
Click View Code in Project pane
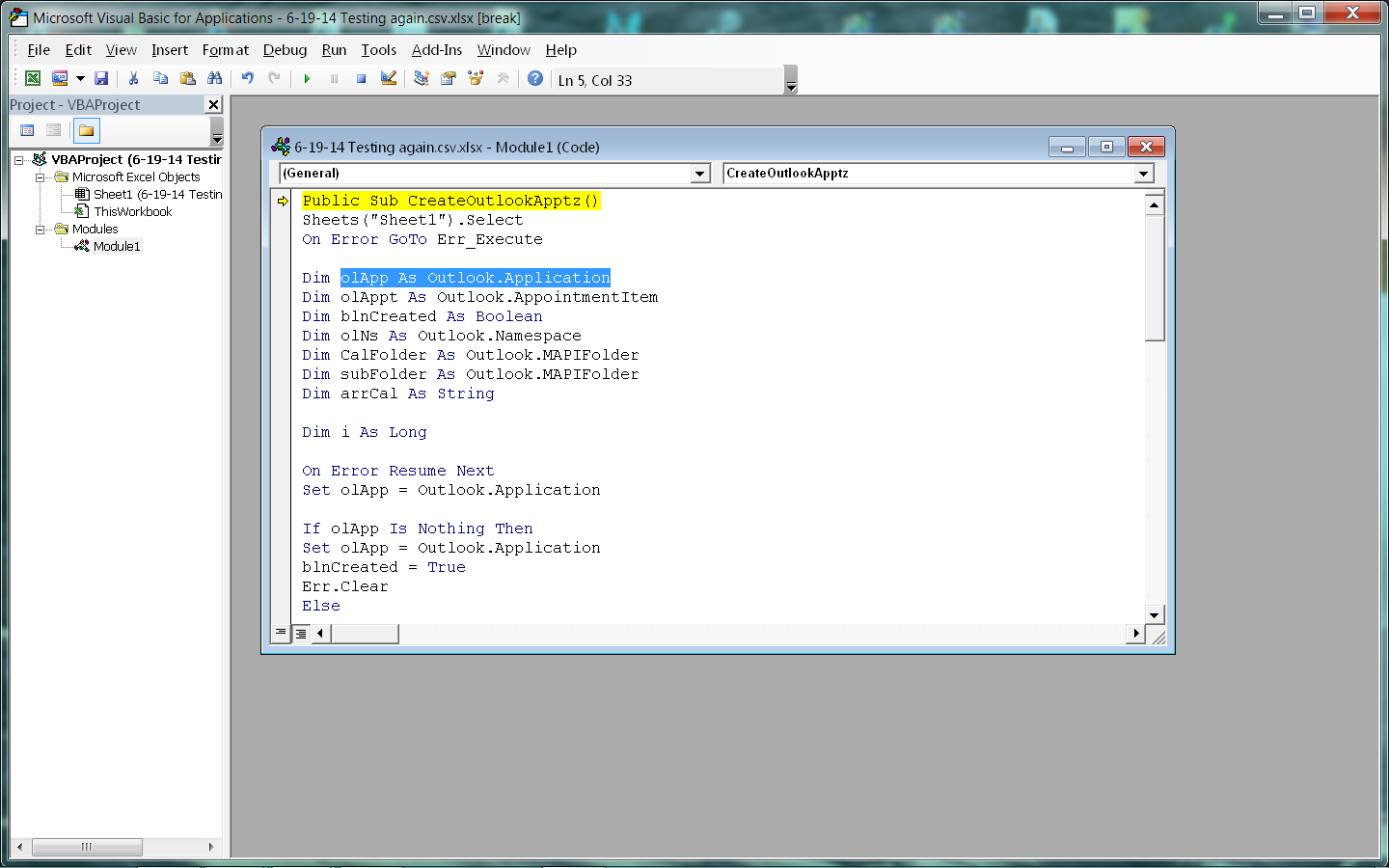click(x=27, y=130)
